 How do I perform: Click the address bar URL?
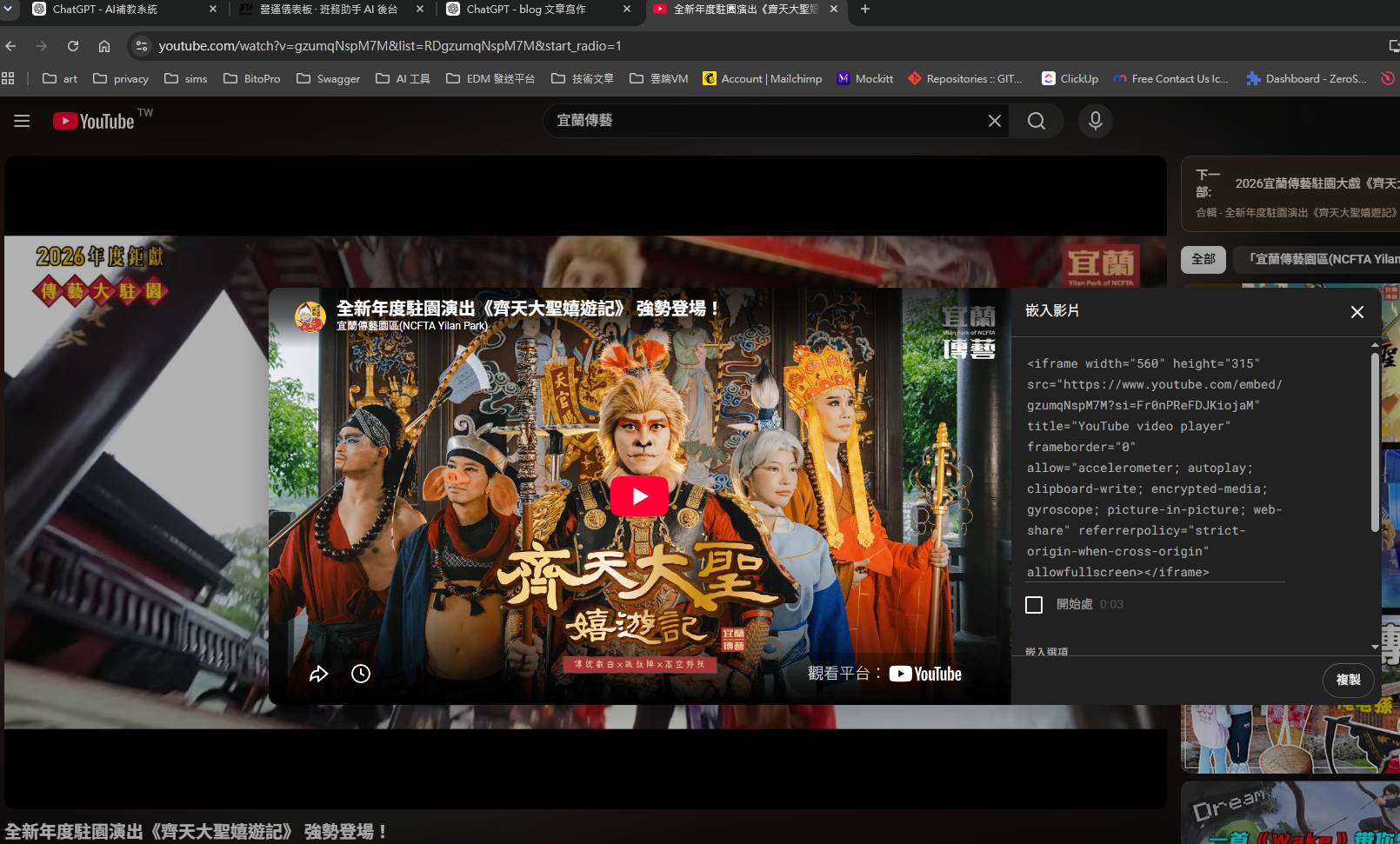[390, 46]
